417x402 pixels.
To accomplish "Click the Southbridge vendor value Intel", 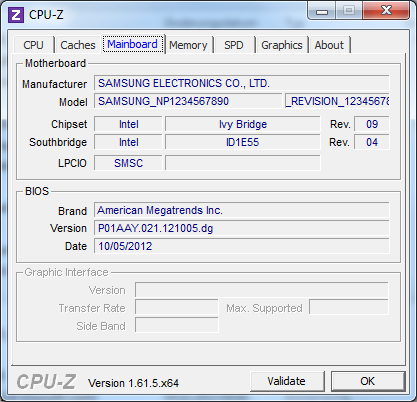I will (x=128, y=142).
